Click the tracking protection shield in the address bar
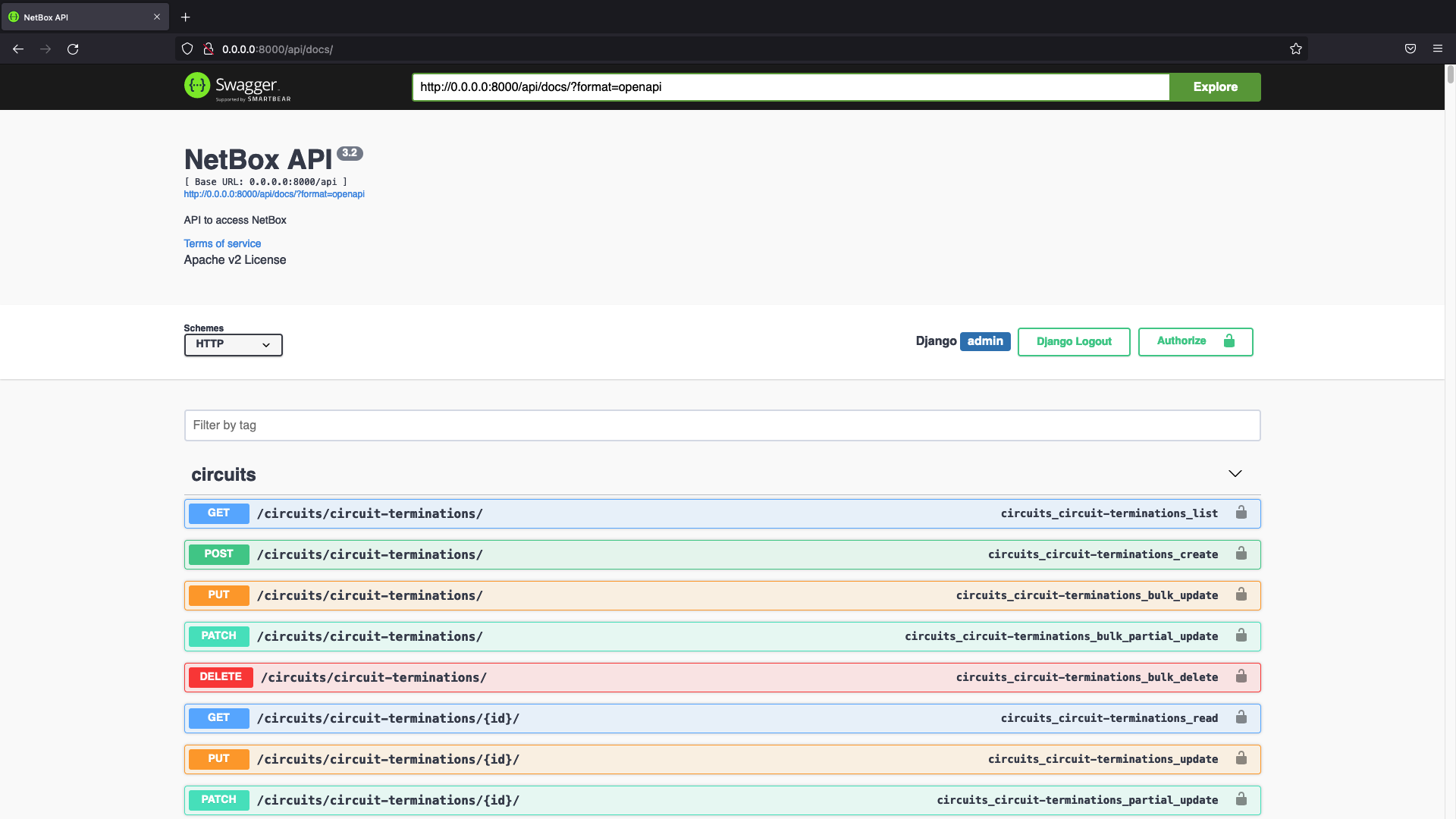This screenshot has width=1456, height=819. (187, 49)
